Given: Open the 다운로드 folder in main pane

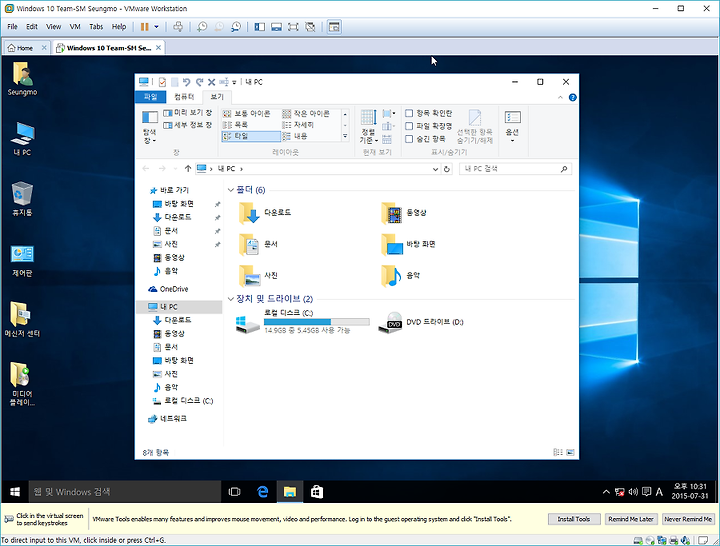Looking at the screenshot, I should [x=265, y=213].
